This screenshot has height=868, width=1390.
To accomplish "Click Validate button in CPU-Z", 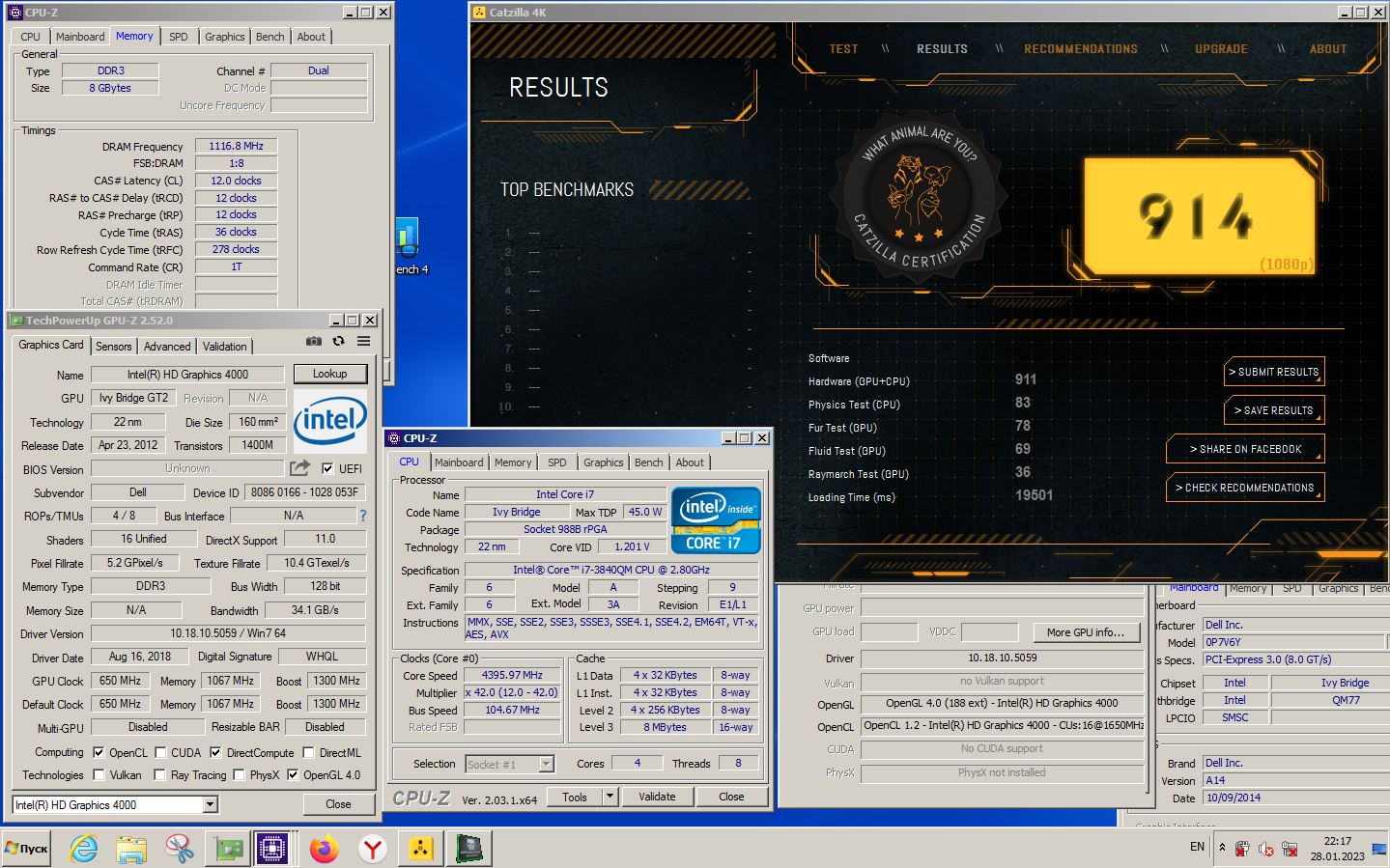I will 657,797.
